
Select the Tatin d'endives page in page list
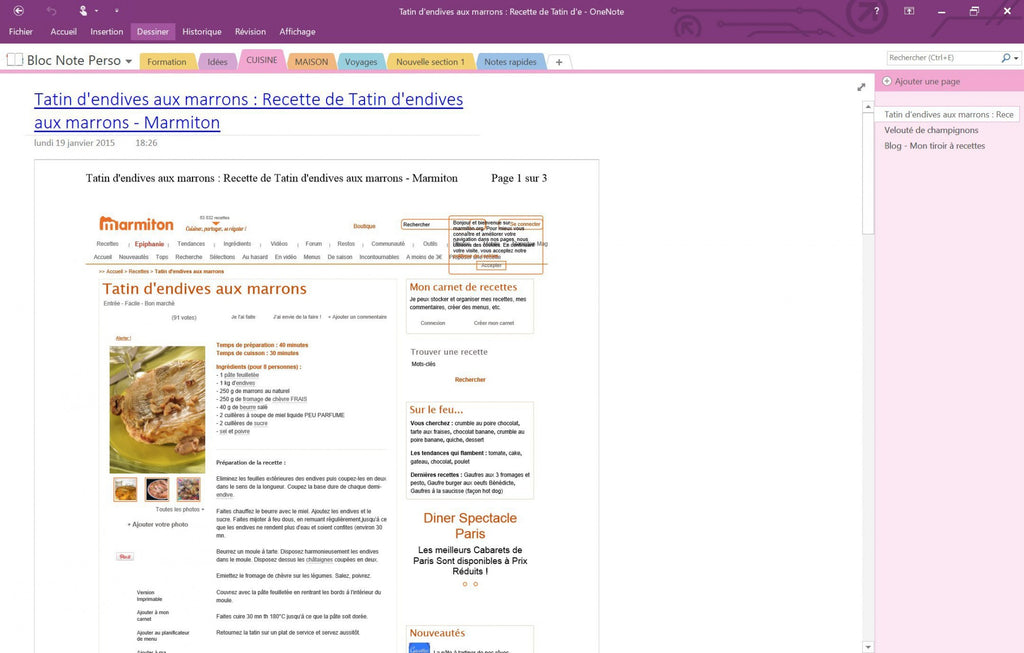[x=947, y=114]
